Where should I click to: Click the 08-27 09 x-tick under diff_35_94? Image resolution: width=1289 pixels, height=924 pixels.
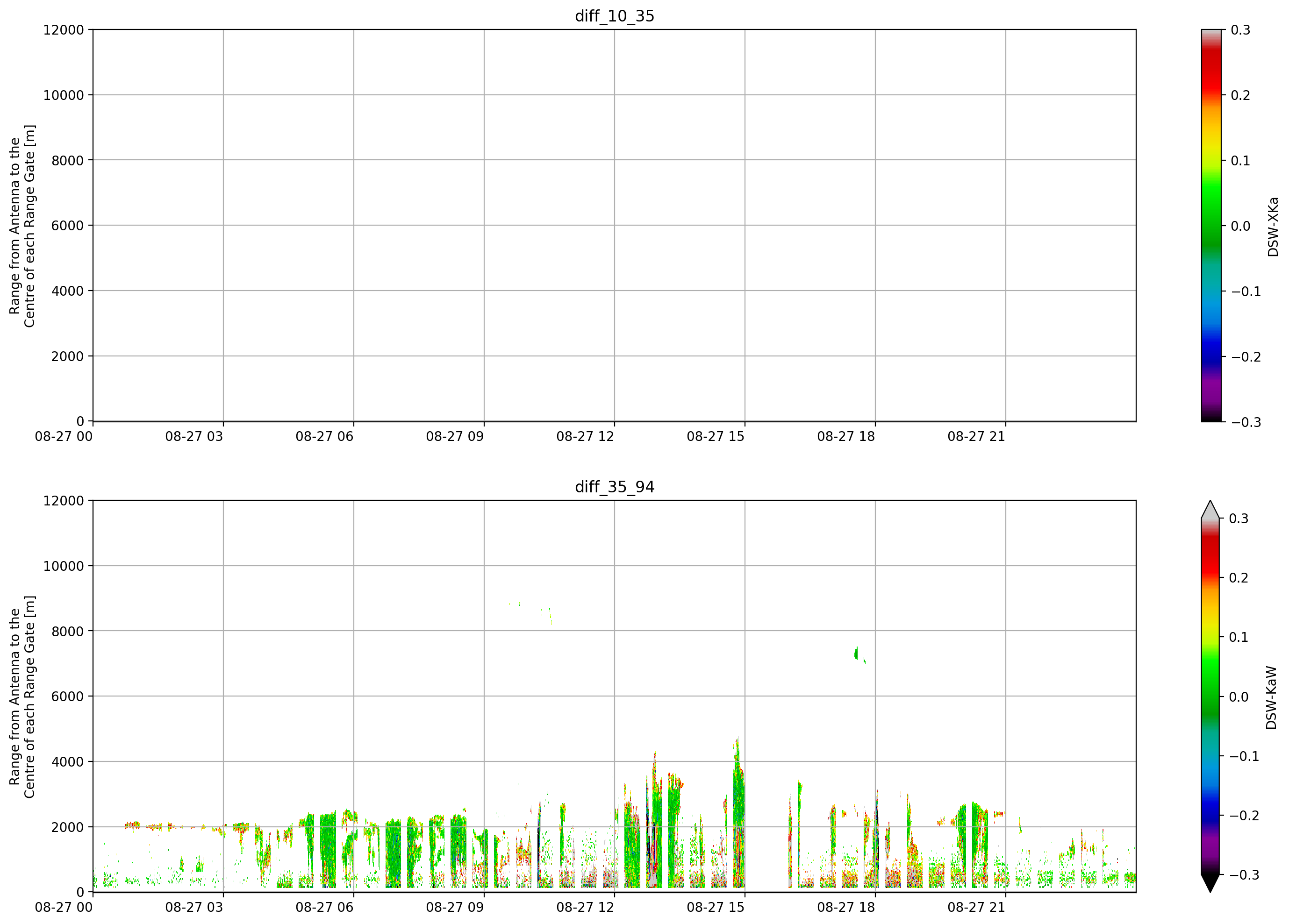click(455, 907)
